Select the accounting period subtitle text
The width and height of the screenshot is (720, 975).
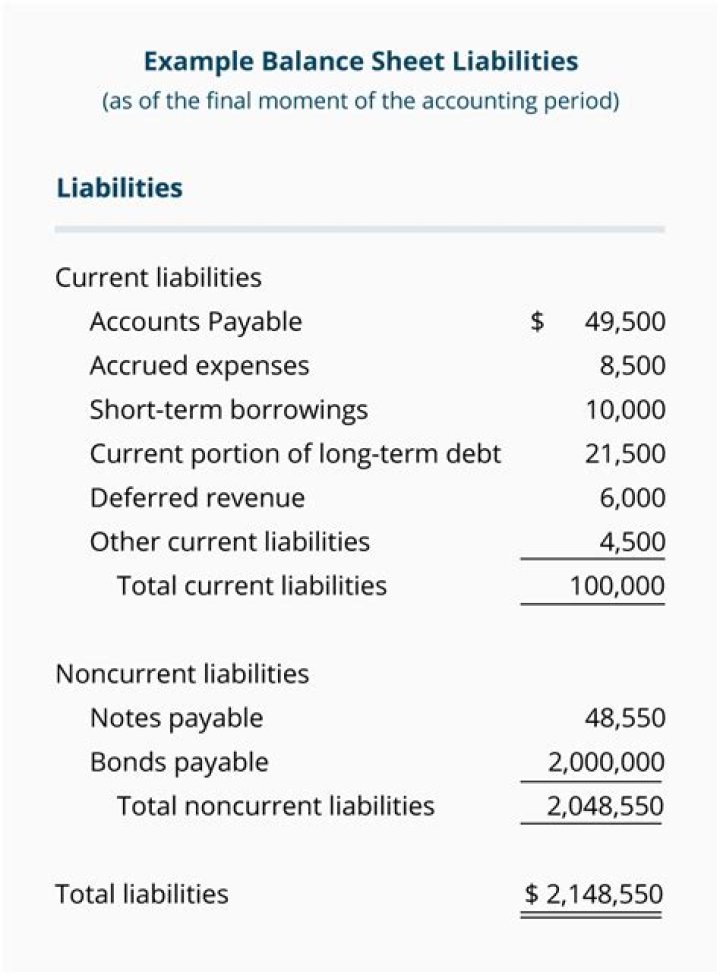361,101
